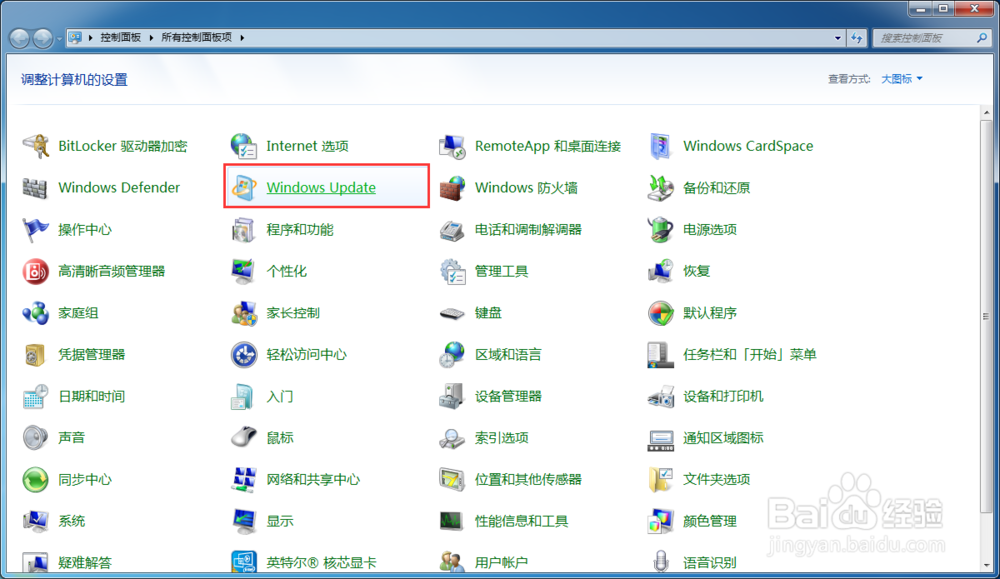Open the 电话和调制解调器 icon
Viewport: 1000px width, 579px height.
pos(452,230)
